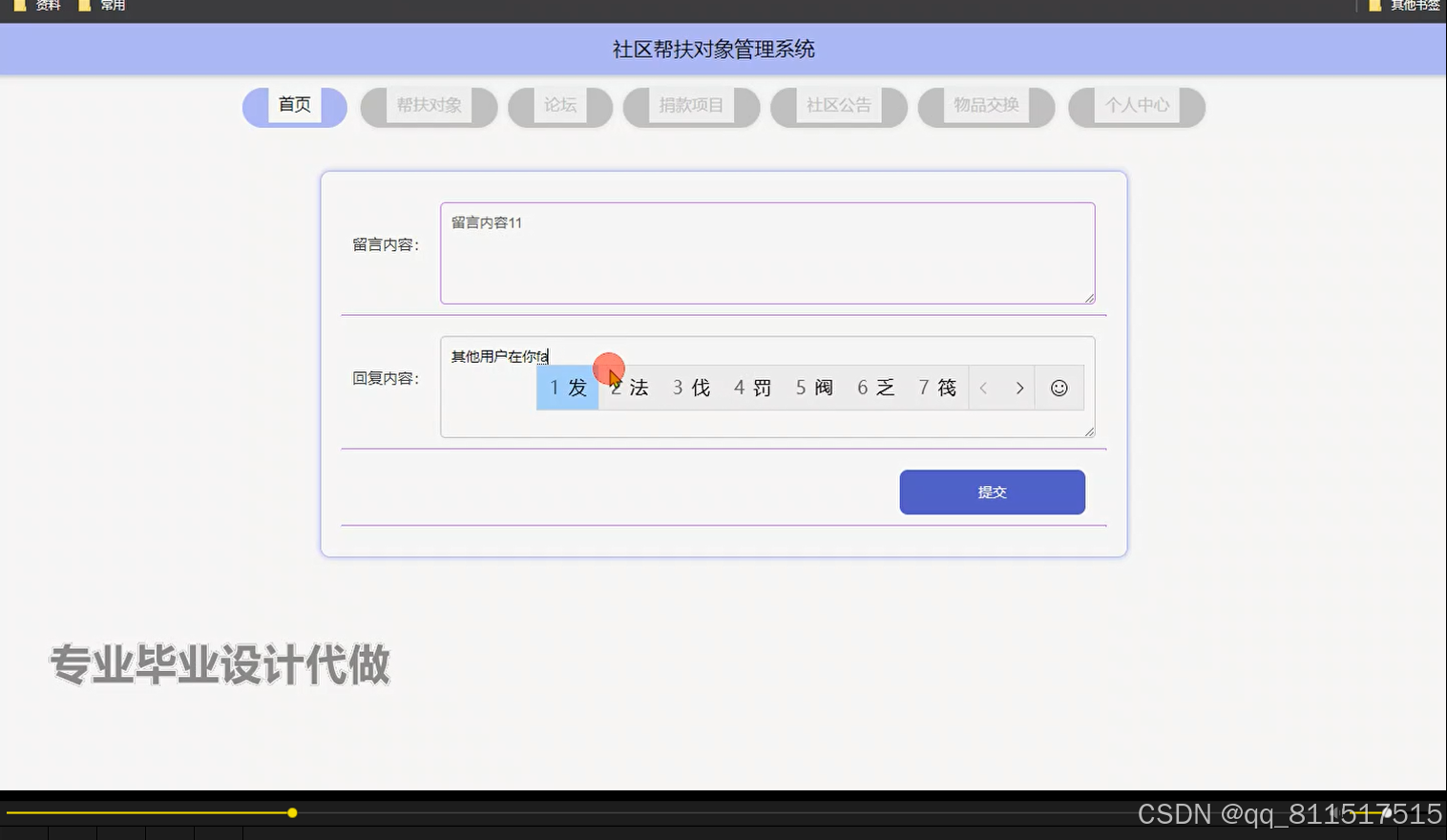This screenshot has width=1447, height=840.
Task: Select candidate 筏 from the IME list
Action: [936, 388]
